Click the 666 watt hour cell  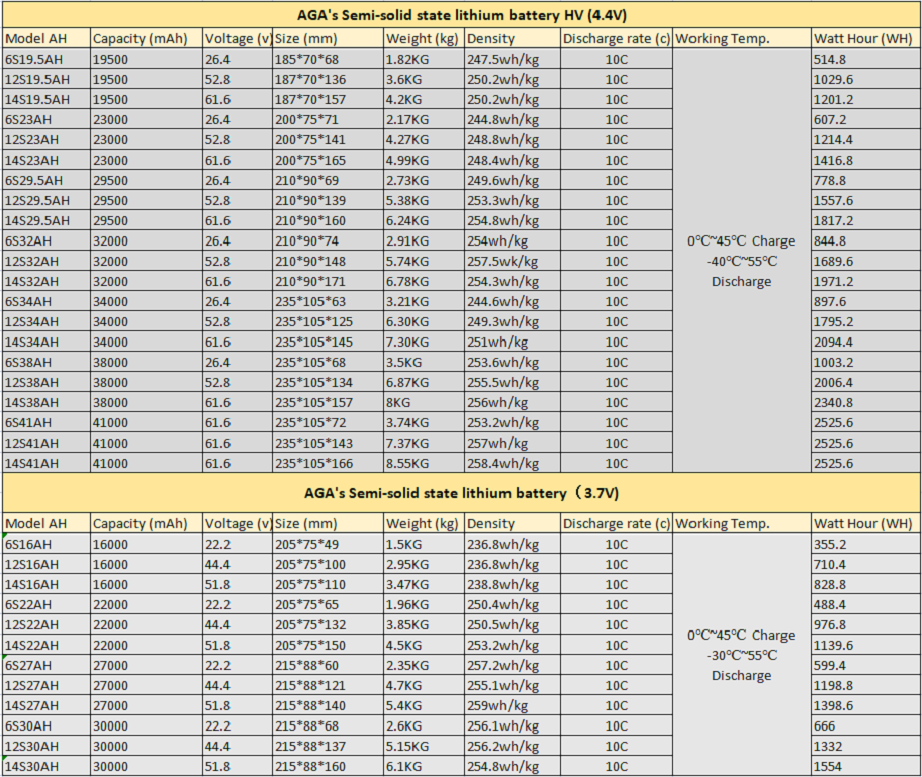(x=866, y=726)
